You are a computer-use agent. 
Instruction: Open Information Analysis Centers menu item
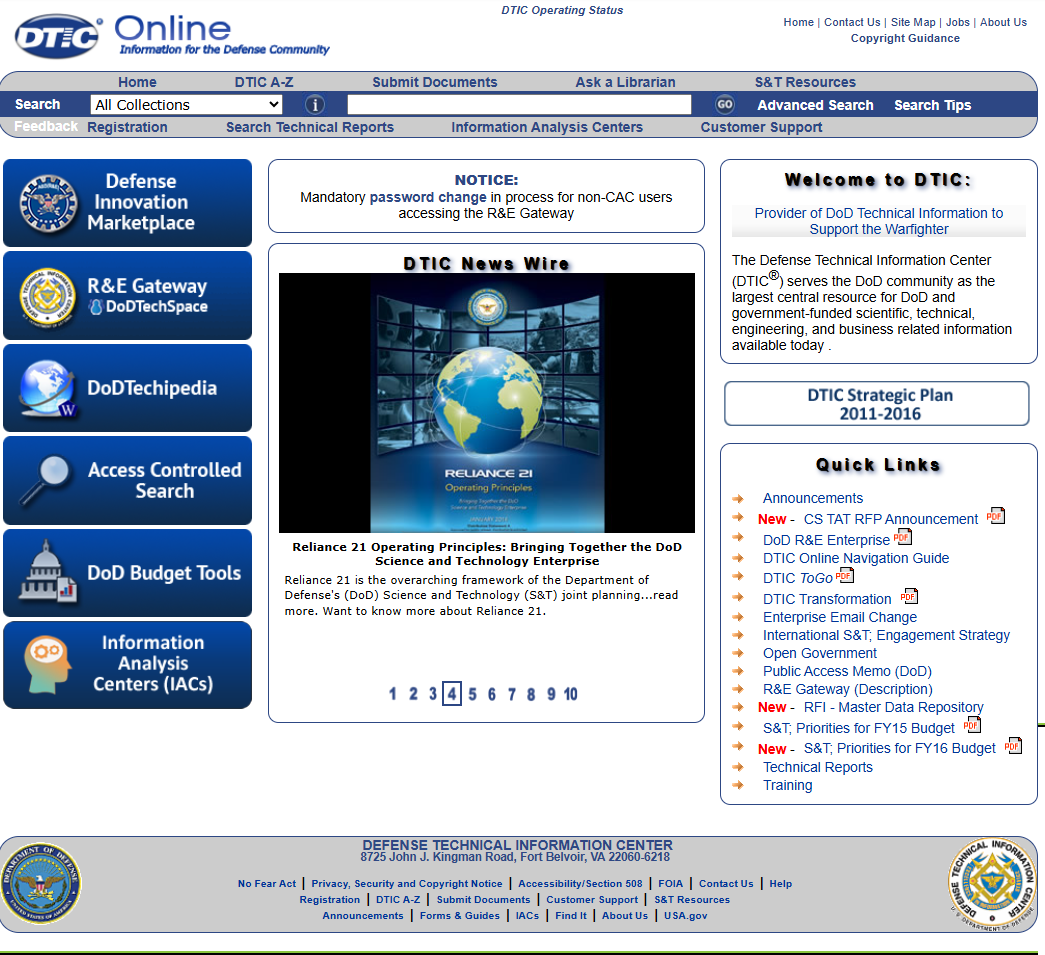pos(547,127)
